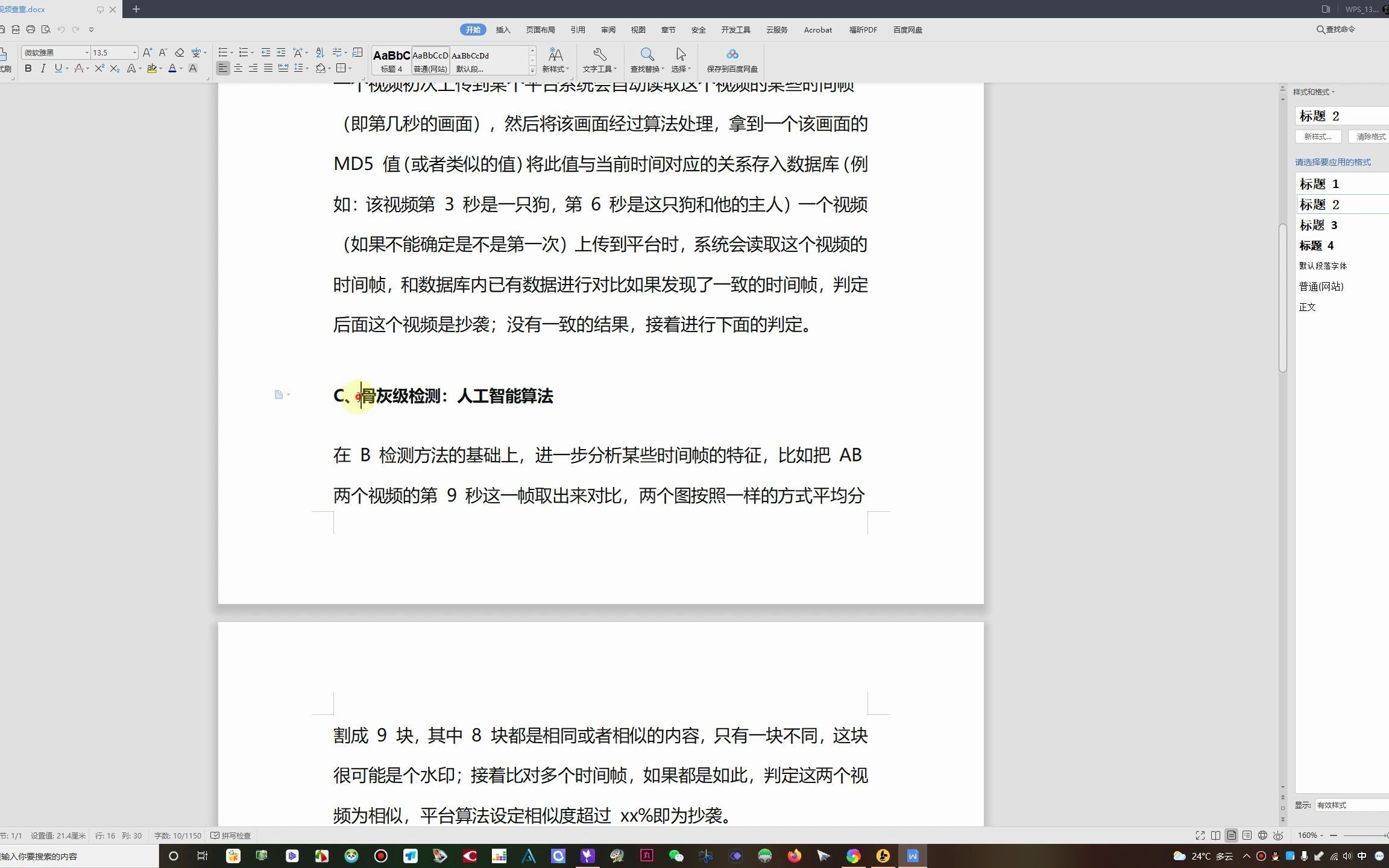Switch to reading layout view
Viewport: 1389px width, 868px height.
point(1215,835)
